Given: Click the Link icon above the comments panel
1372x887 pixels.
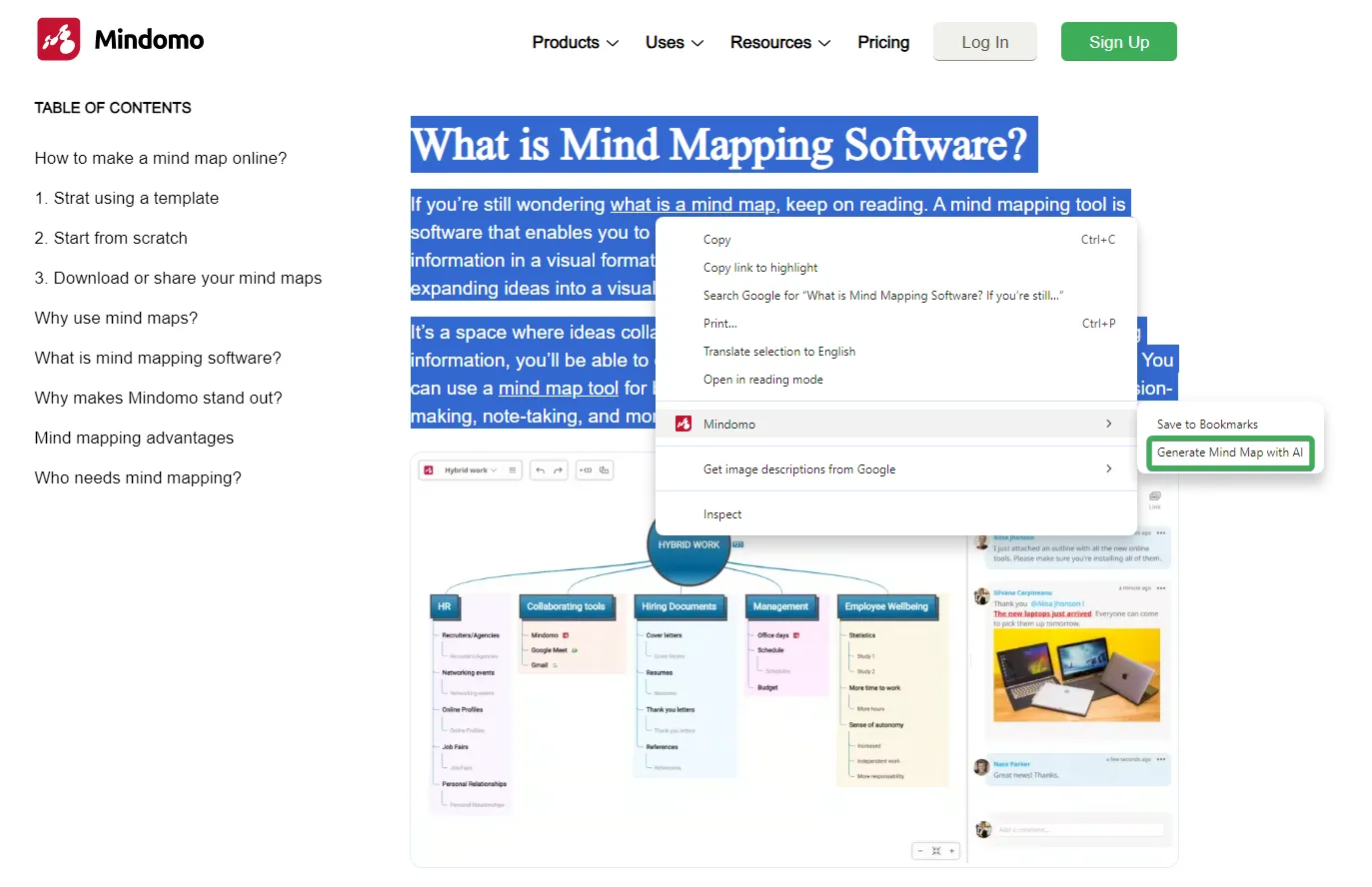Looking at the screenshot, I should pyautogui.click(x=1155, y=496).
